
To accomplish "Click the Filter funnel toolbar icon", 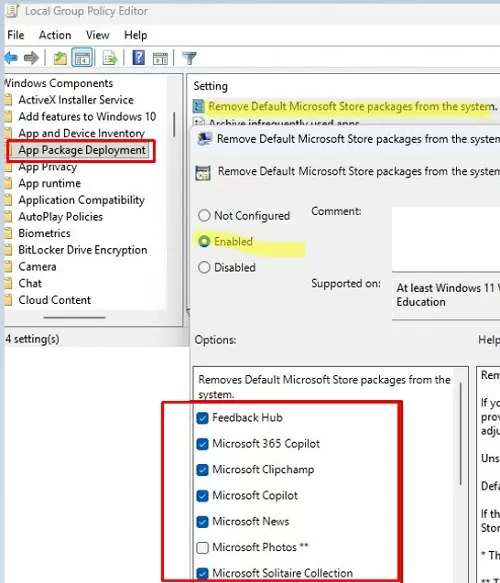I will tap(189, 58).
